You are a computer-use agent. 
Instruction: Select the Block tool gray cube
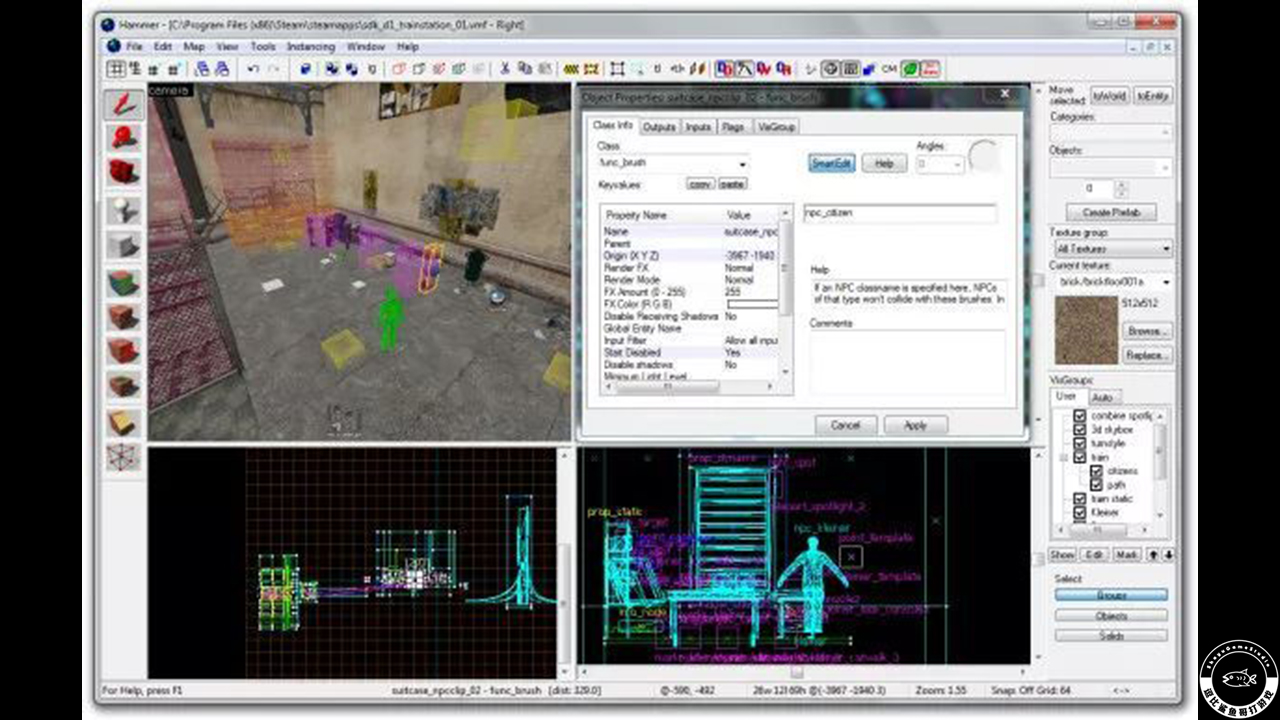[124, 245]
